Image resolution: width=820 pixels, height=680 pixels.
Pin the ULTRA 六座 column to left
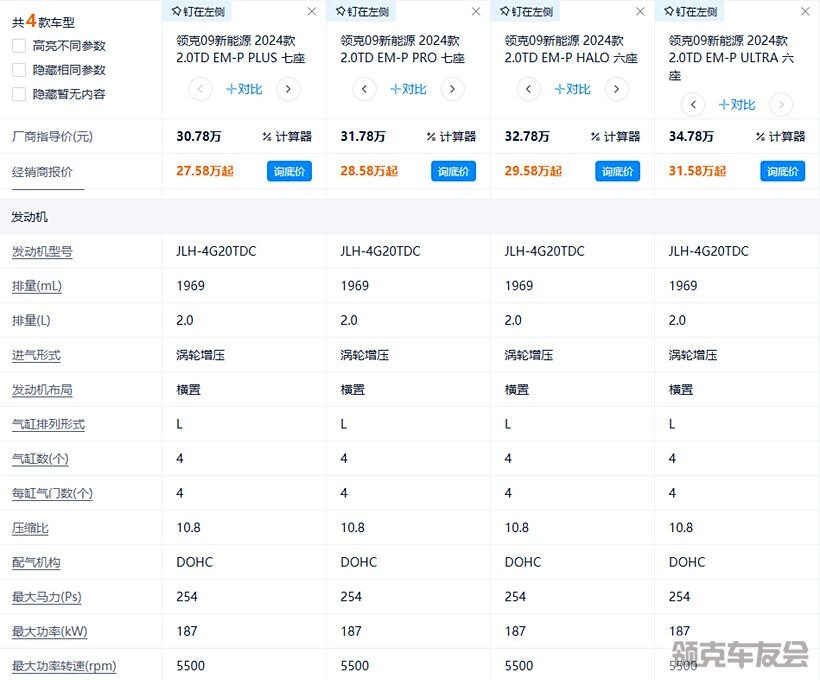click(691, 12)
